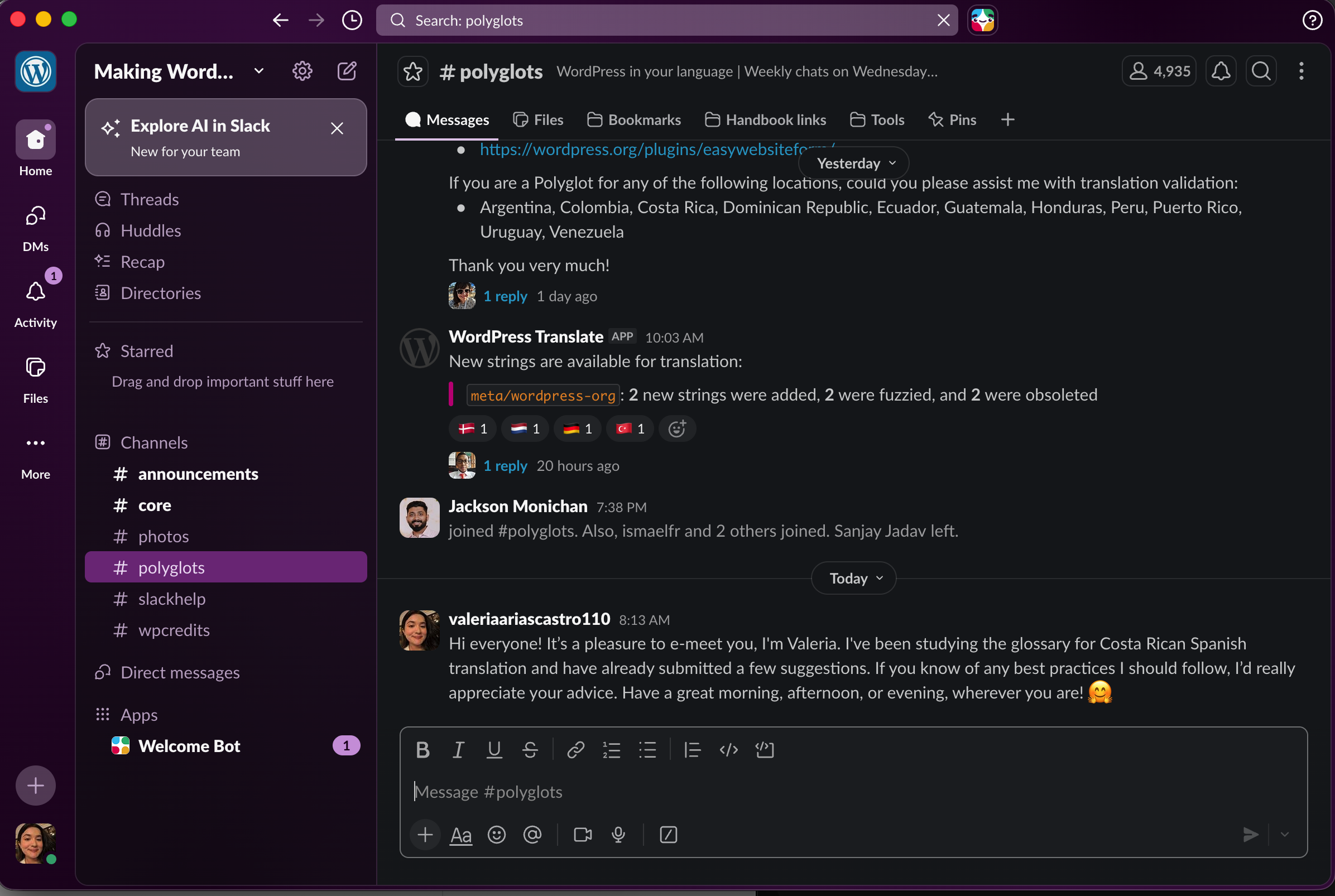Toggle Aa formatting toolbar visibility
Screen dimensions: 1335x896
tap(460, 835)
